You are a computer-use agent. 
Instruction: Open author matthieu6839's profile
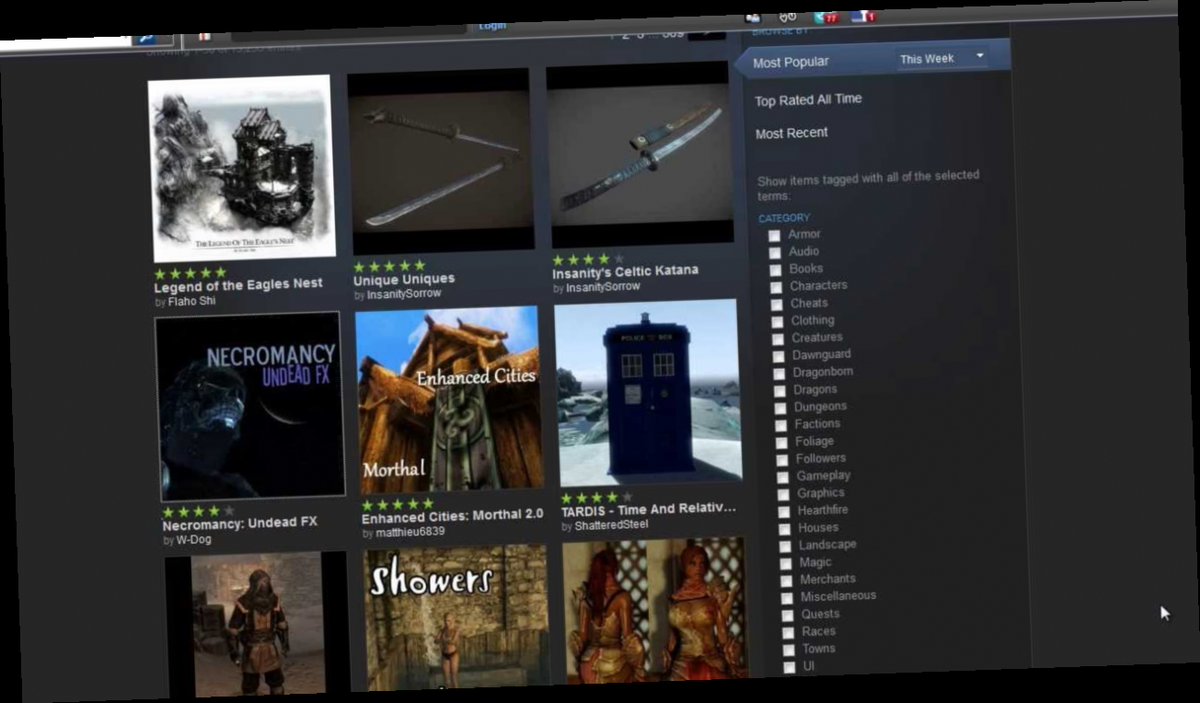[x=410, y=533]
